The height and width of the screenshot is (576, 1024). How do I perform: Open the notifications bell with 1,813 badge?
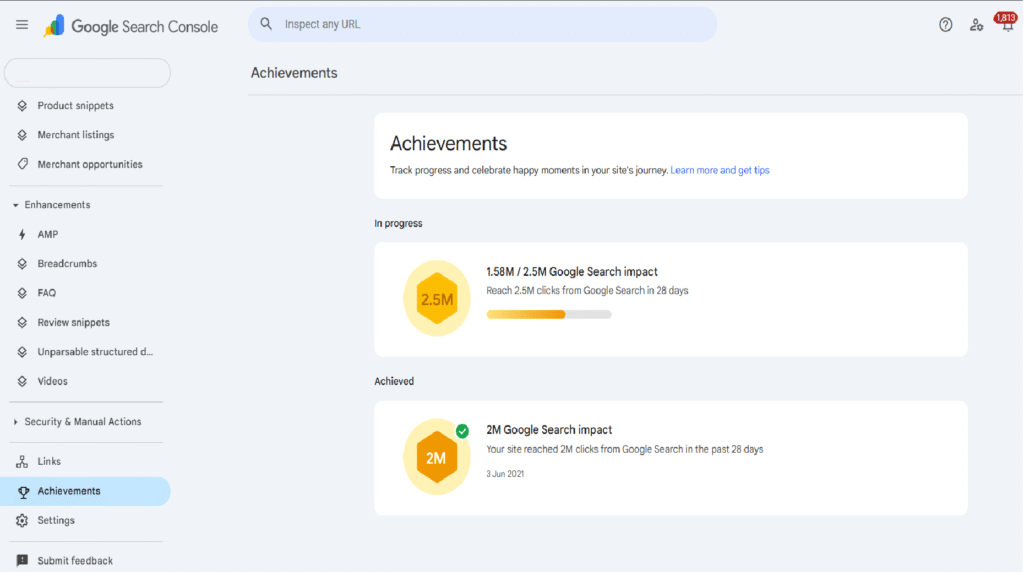[x=1006, y=23]
